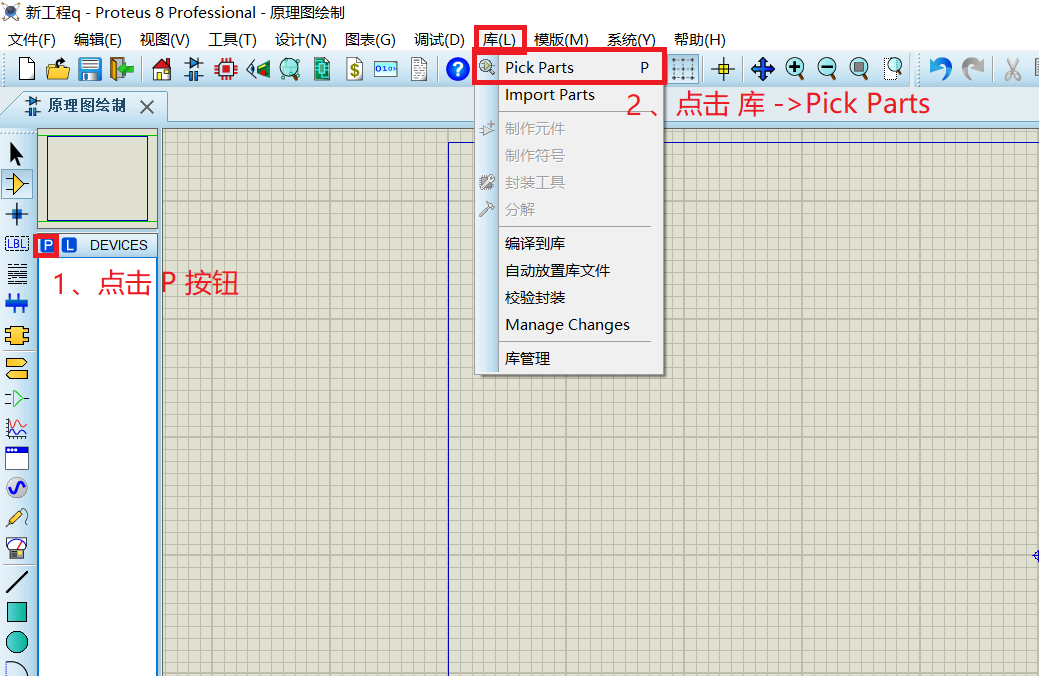Viewport: 1039px width, 676px height.
Task: Open Project Notes document icon
Action: 419,68
